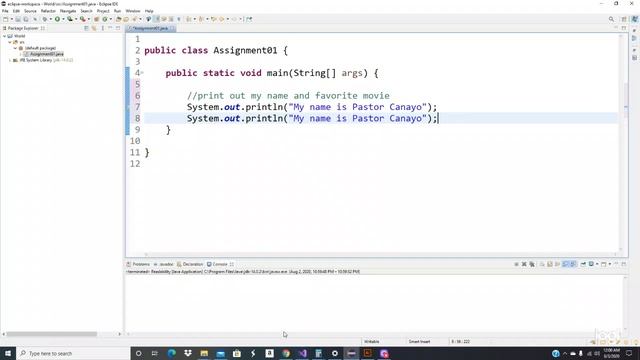Screen dimensions: 640x360
Task: Toggle Scroll Lock in Console toolbar
Action: coord(549,264)
